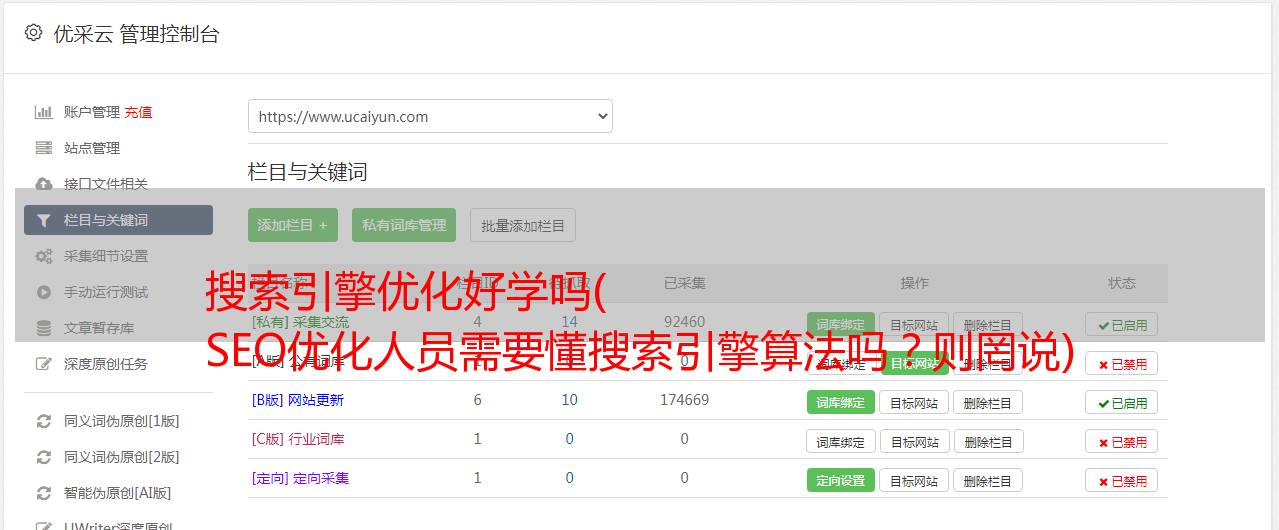Click the refresh icon for 智能伪原创[AI版]
1279x530 pixels.
[44, 493]
